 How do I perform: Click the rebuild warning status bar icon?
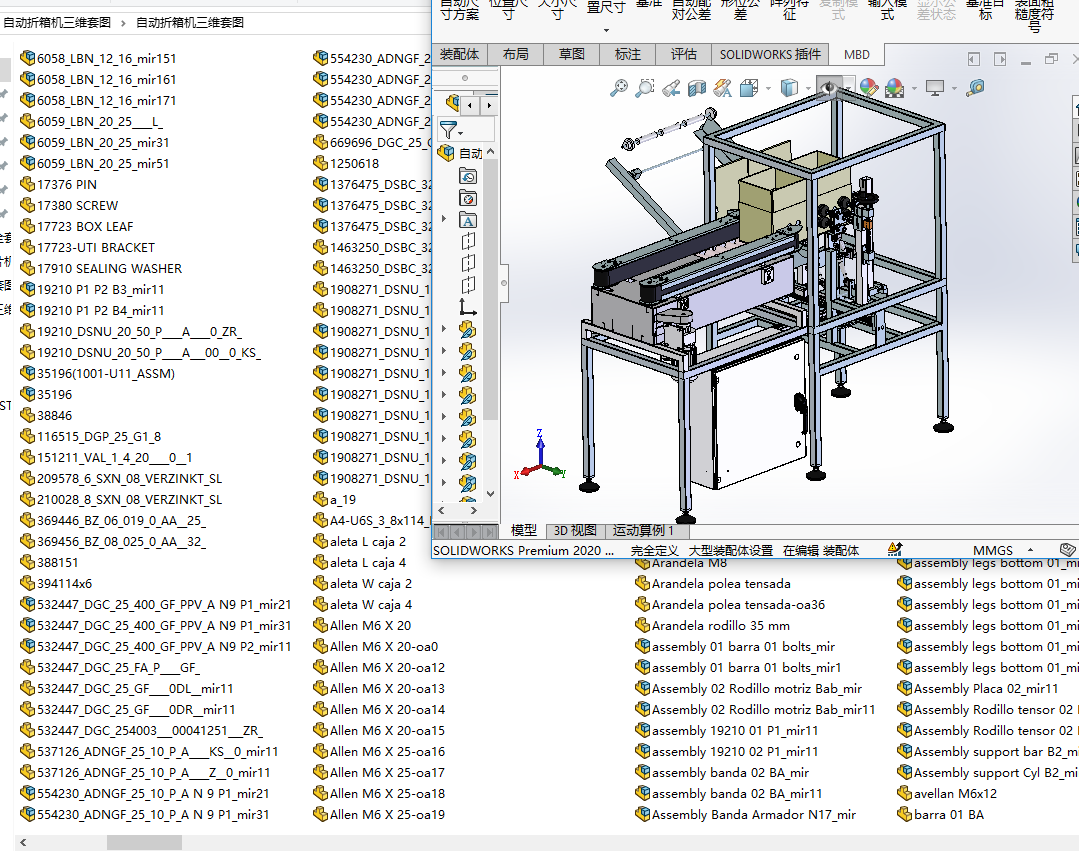pos(895,549)
